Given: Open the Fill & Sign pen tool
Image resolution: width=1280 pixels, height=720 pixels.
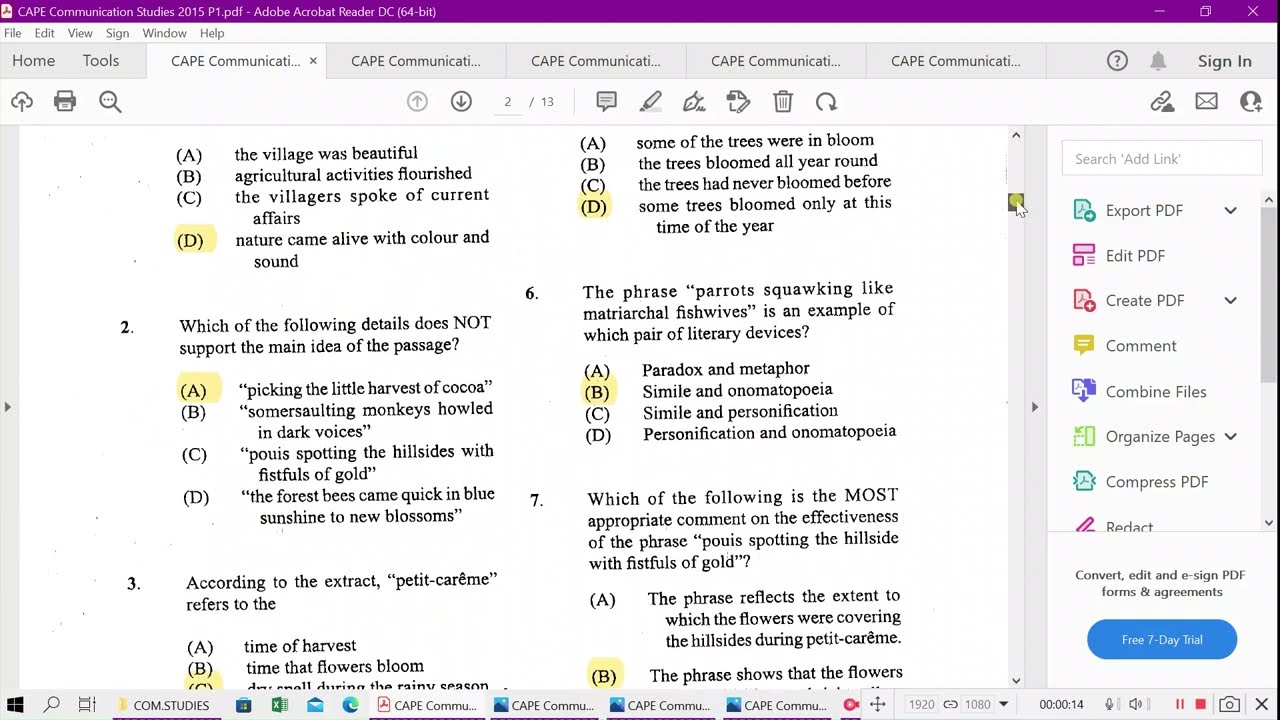Looking at the screenshot, I should coord(694,101).
